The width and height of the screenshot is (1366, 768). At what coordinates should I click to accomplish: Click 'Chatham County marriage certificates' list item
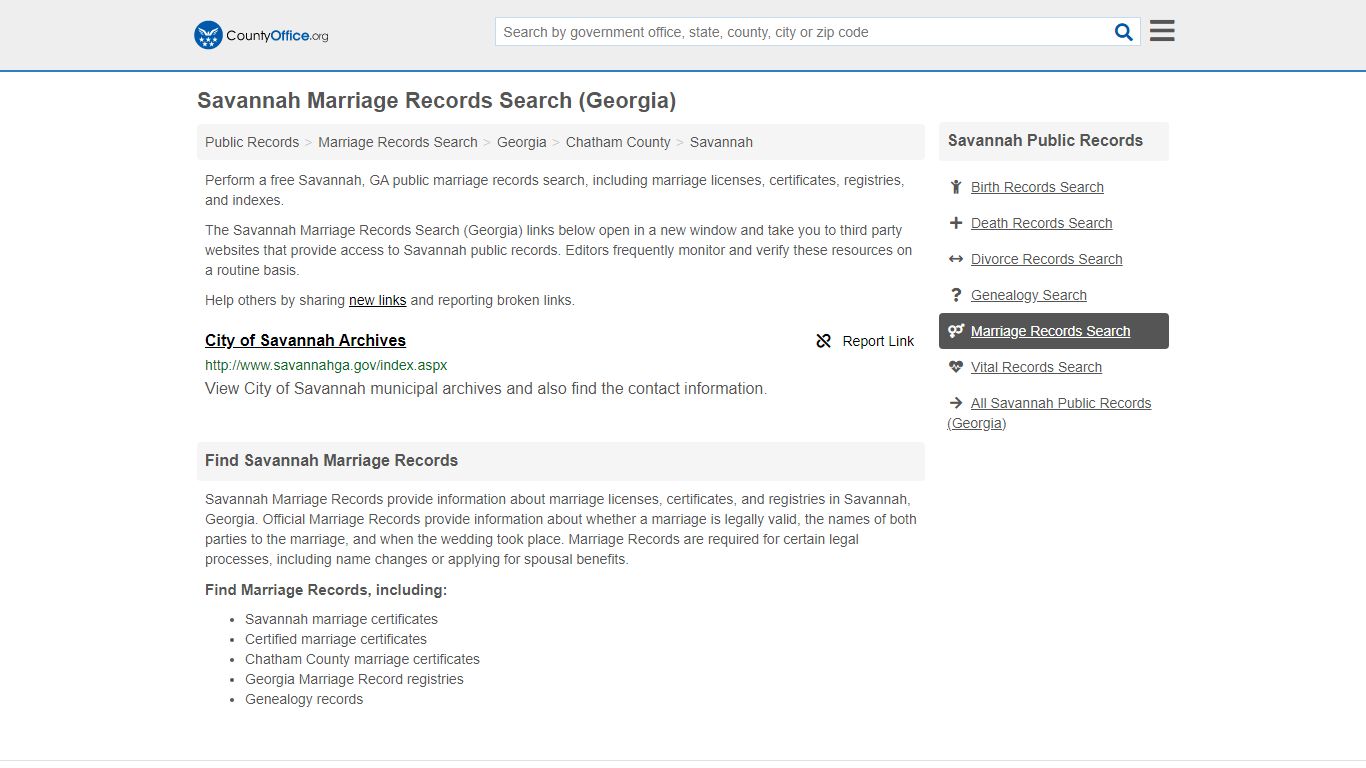[362, 659]
